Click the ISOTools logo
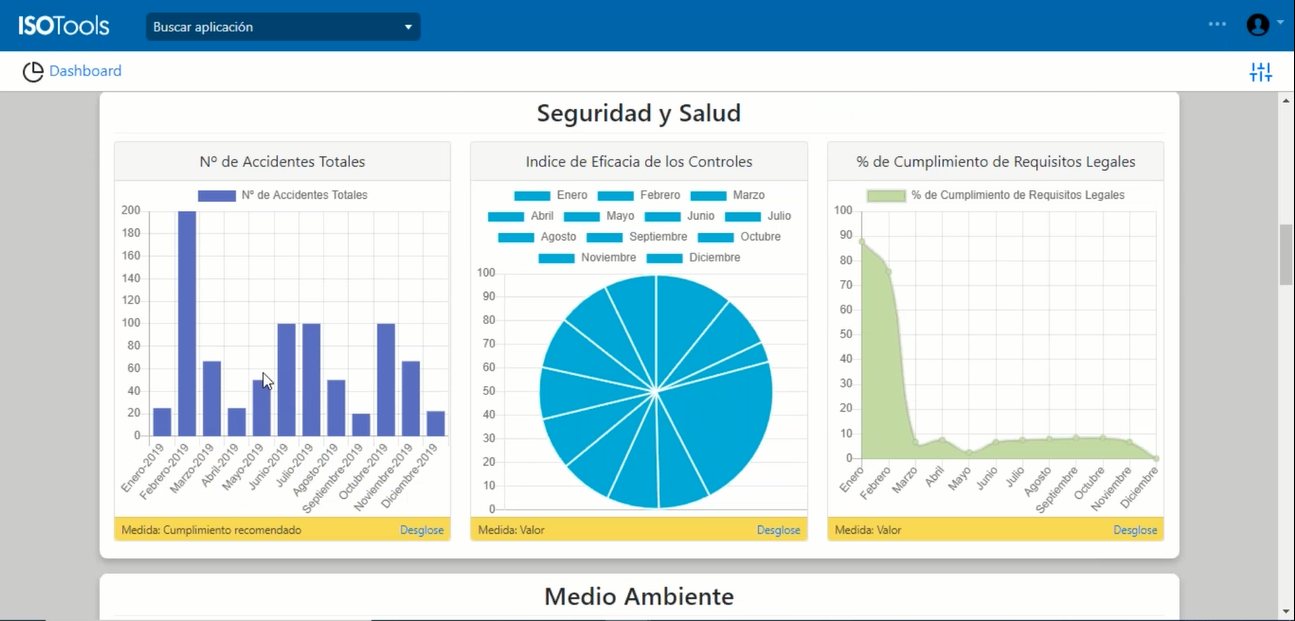Screen dimensions: 1295x621 coord(64,26)
